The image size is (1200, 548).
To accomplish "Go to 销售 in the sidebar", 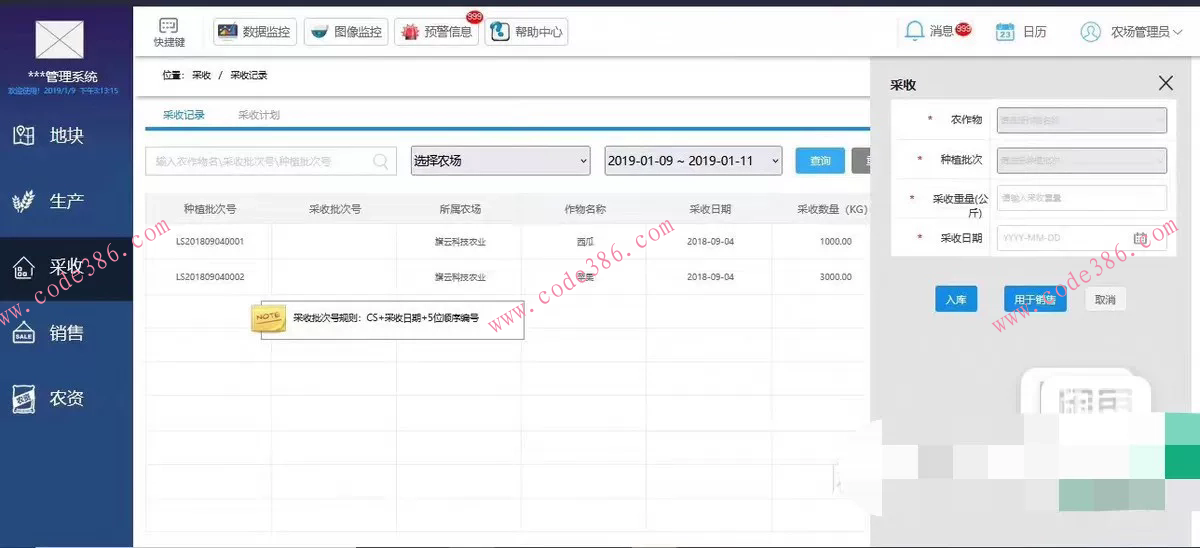I will pyautogui.click(x=66, y=333).
